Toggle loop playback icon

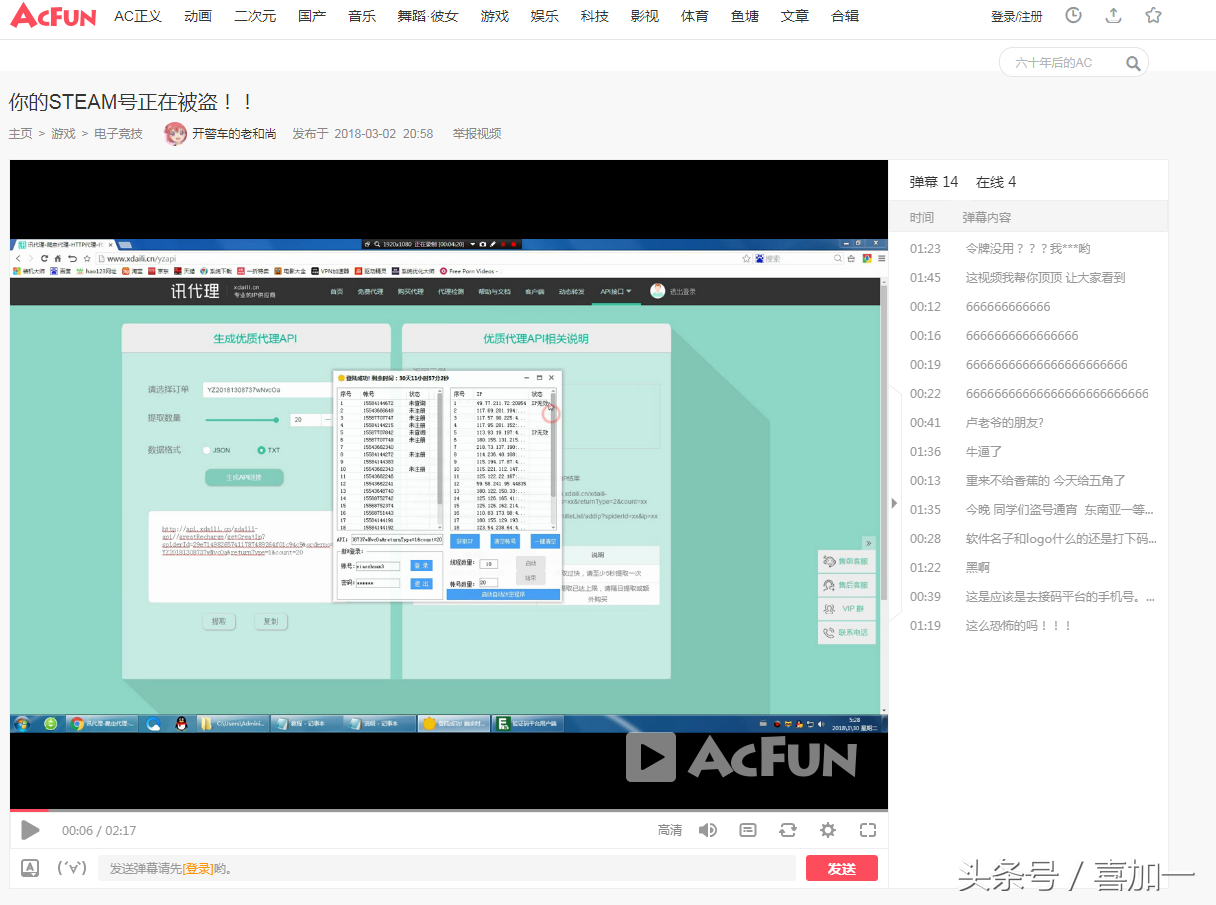[788, 830]
